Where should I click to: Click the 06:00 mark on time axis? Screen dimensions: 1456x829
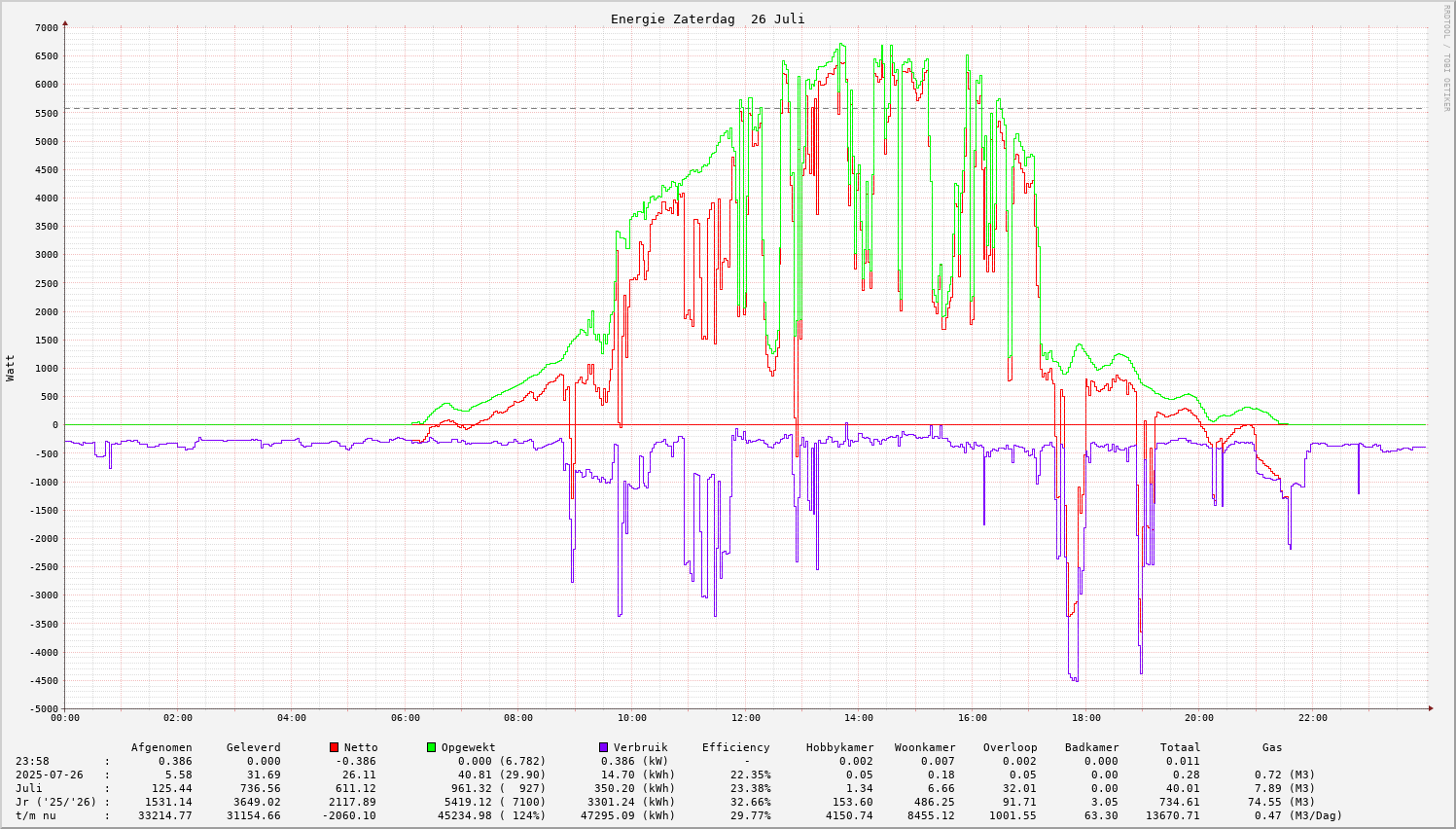coord(405,718)
